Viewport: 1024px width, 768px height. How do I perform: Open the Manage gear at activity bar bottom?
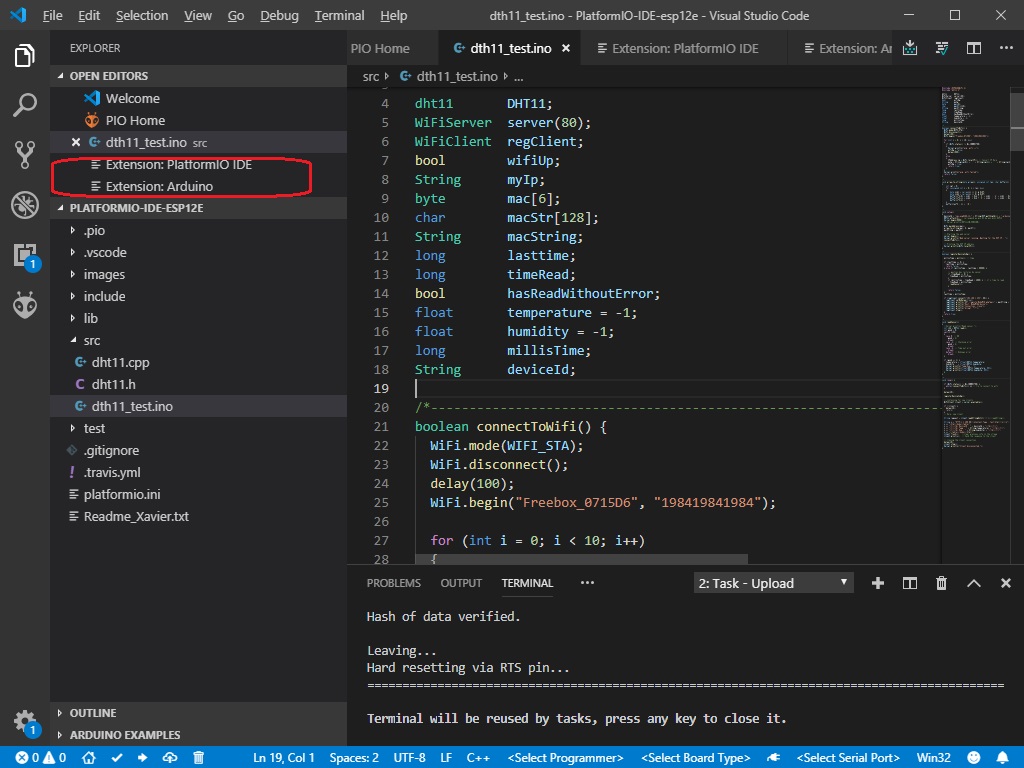point(26,722)
